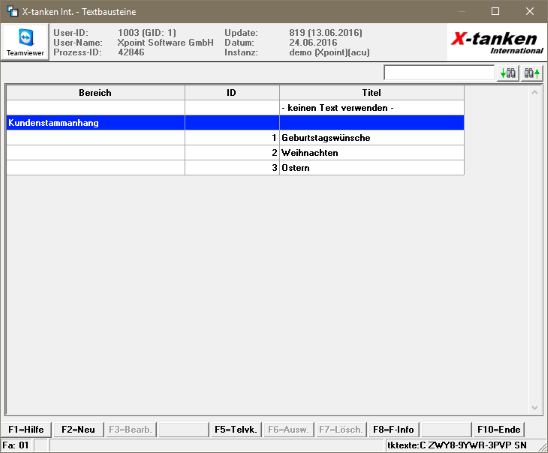Sort by the Bereich column header
Viewport: 548px width, 453px height.
coord(95,93)
